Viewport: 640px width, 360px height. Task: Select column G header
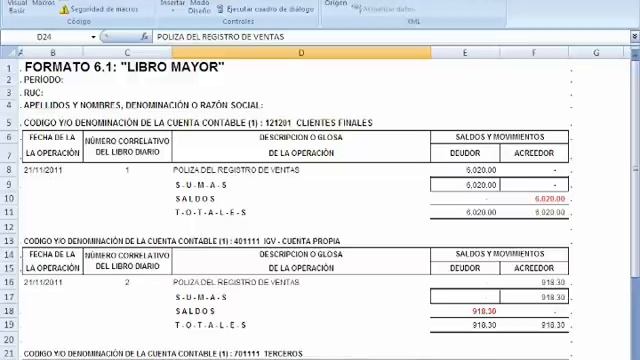tap(596, 52)
